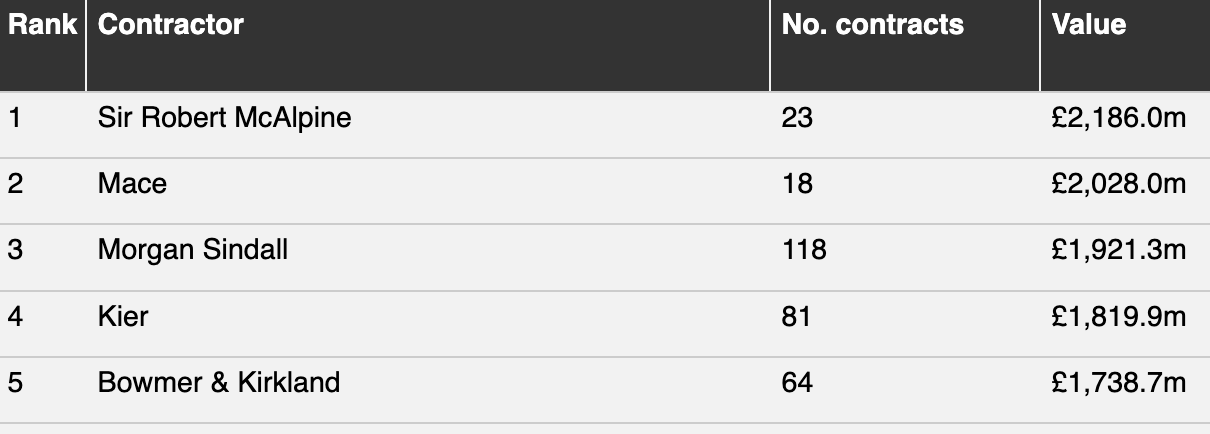
Task: Click the 18 contracts cell for Mace
Action: (797, 184)
